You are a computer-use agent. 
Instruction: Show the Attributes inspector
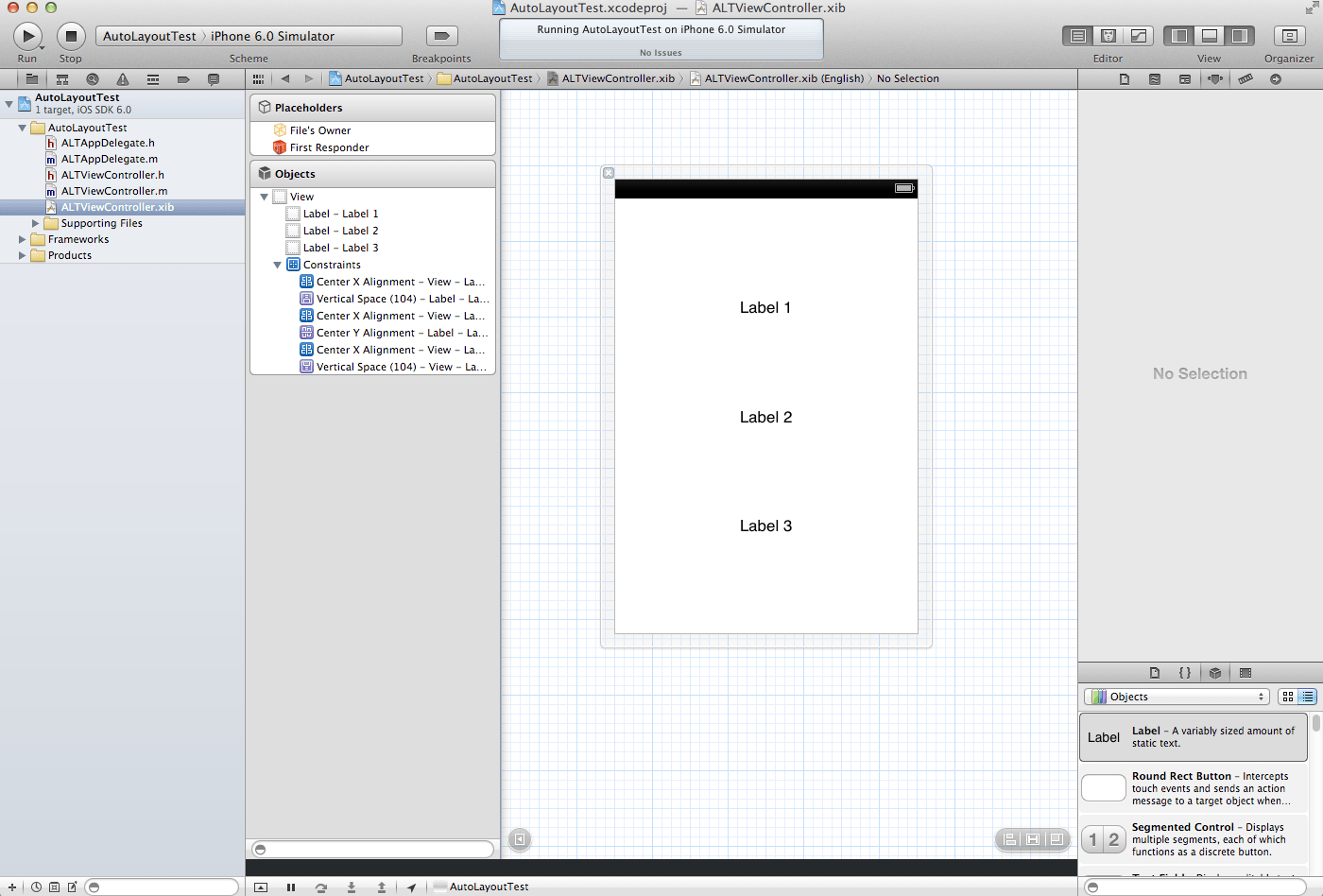point(1215,79)
